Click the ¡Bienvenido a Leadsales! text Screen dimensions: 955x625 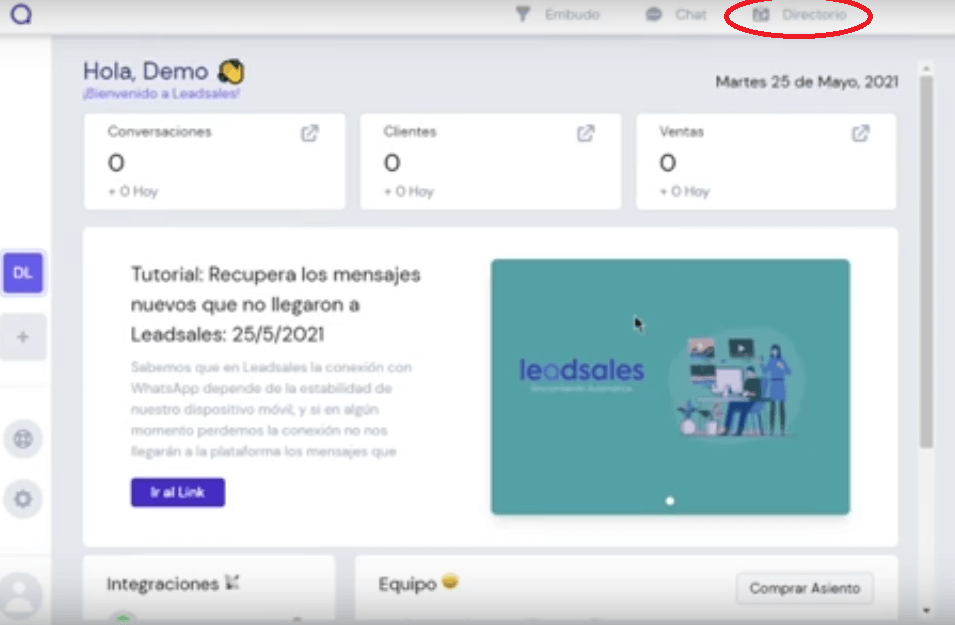tap(161, 93)
